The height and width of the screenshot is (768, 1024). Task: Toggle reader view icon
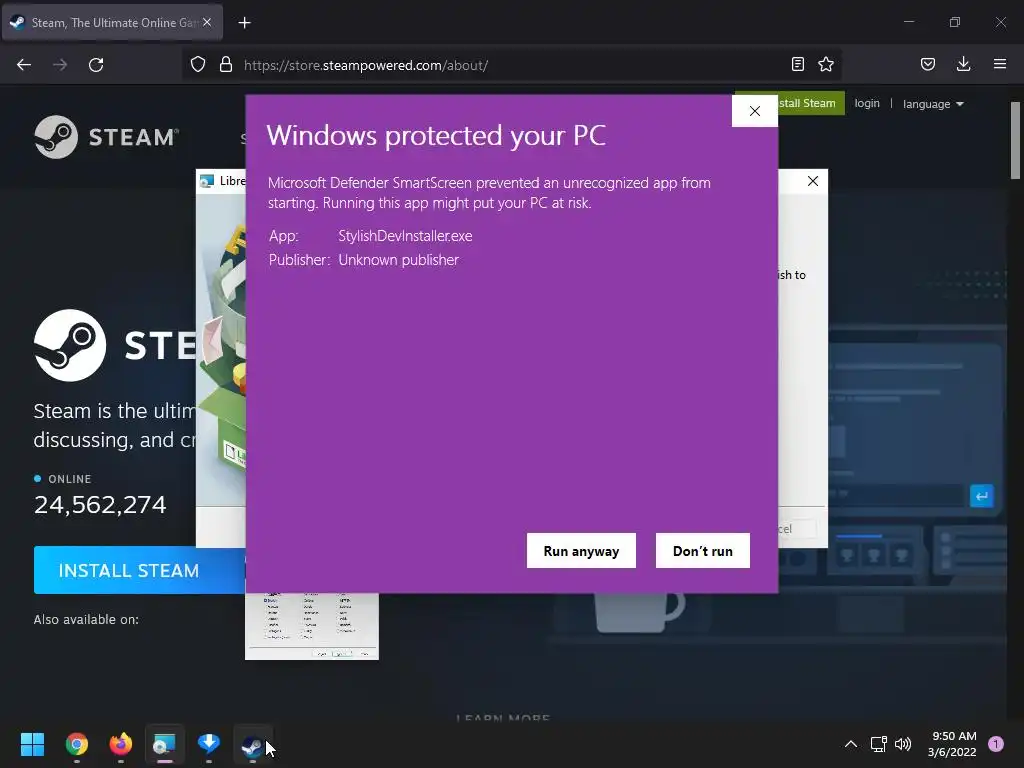tap(797, 64)
